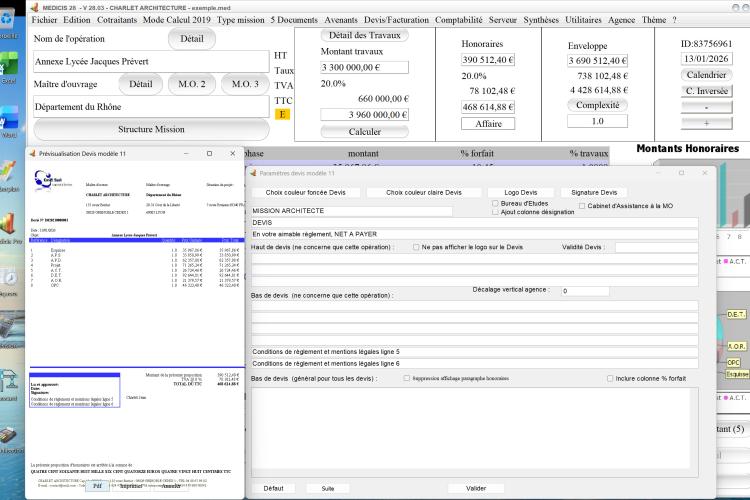Click the Suite button in Paramètres devis
This screenshot has width=750, height=500.
click(328, 489)
